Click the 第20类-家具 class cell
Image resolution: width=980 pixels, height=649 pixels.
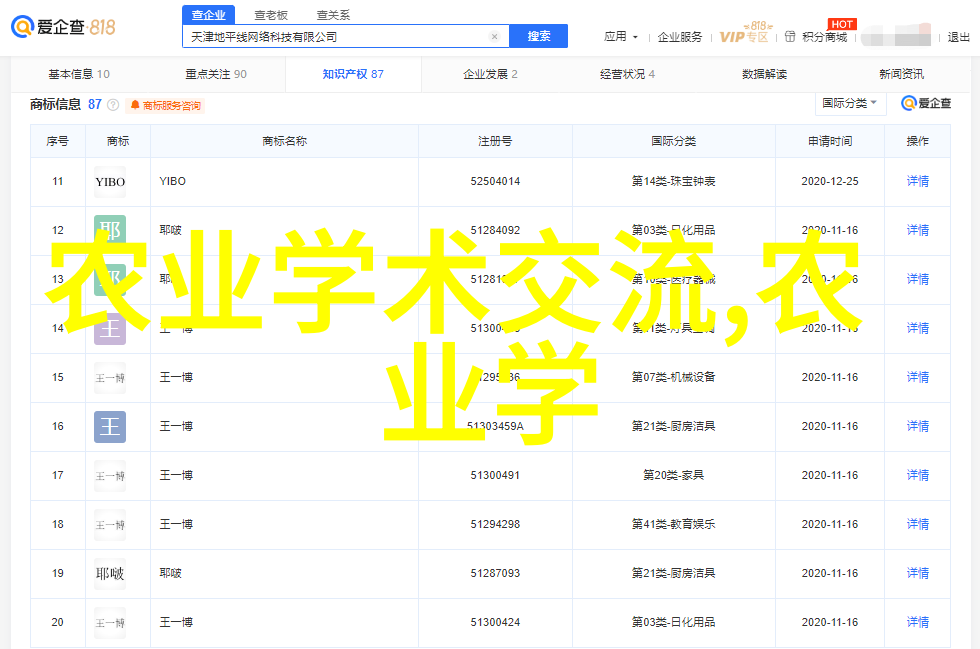click(x=673, y=475)
